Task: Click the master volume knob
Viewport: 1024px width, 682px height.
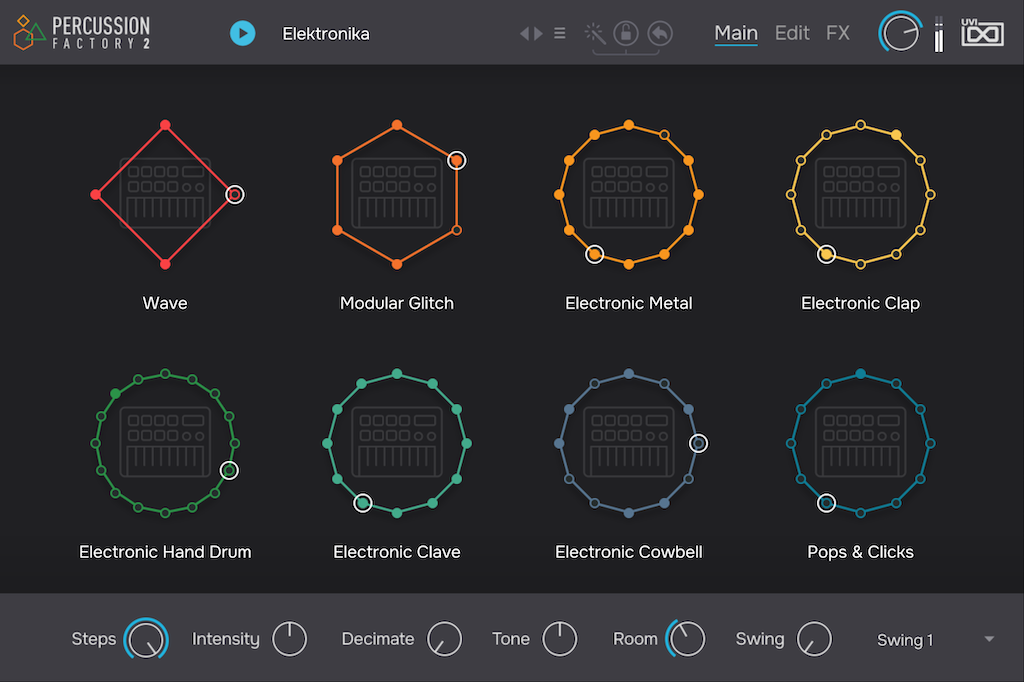Action: tap(900, 32)
